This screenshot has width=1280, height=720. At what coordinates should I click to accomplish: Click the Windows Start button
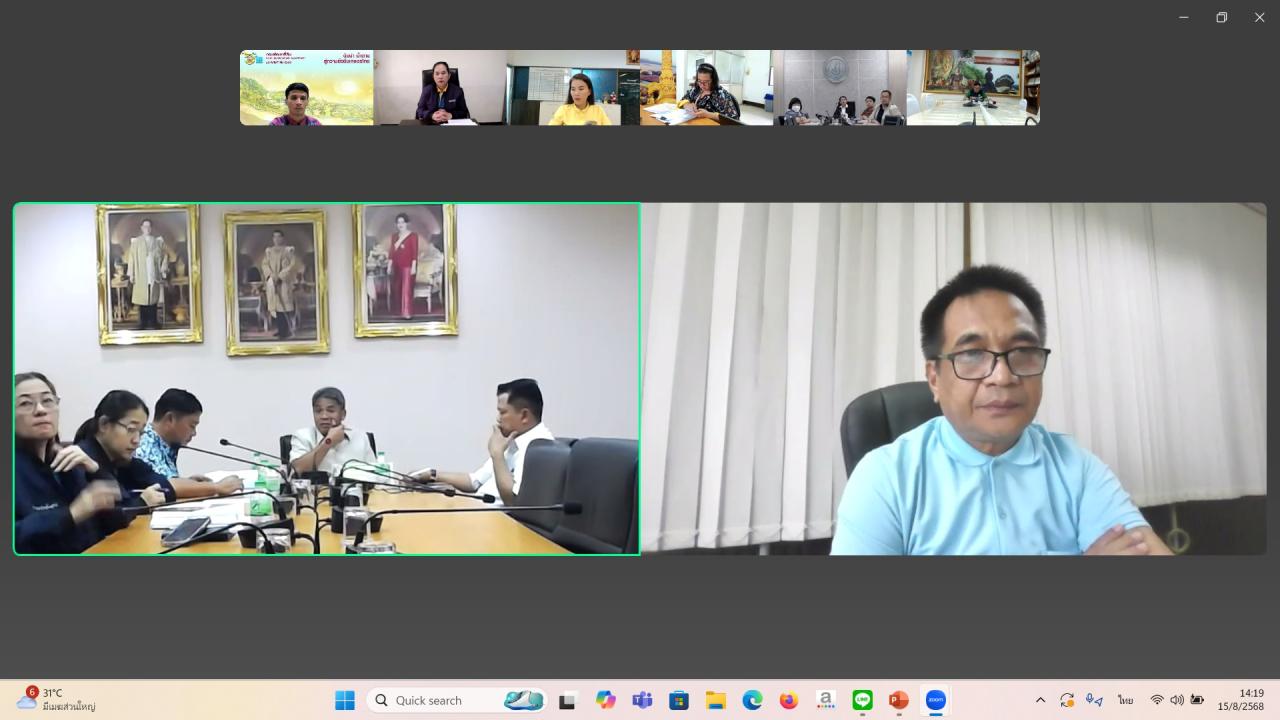coord(345,700)
